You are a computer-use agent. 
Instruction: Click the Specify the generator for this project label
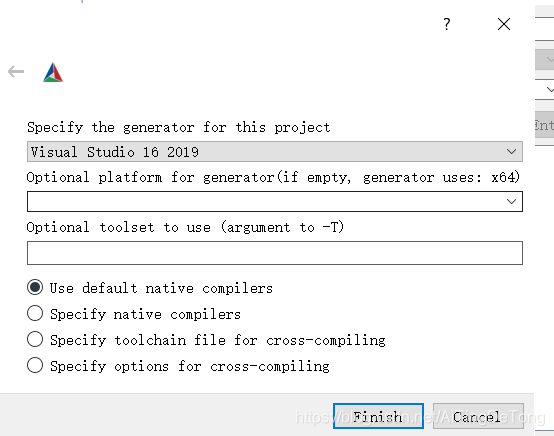(x=179, y=127)
